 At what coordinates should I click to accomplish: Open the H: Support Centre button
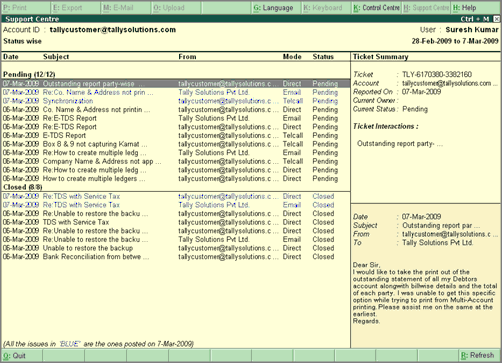[x=426, y=8]
